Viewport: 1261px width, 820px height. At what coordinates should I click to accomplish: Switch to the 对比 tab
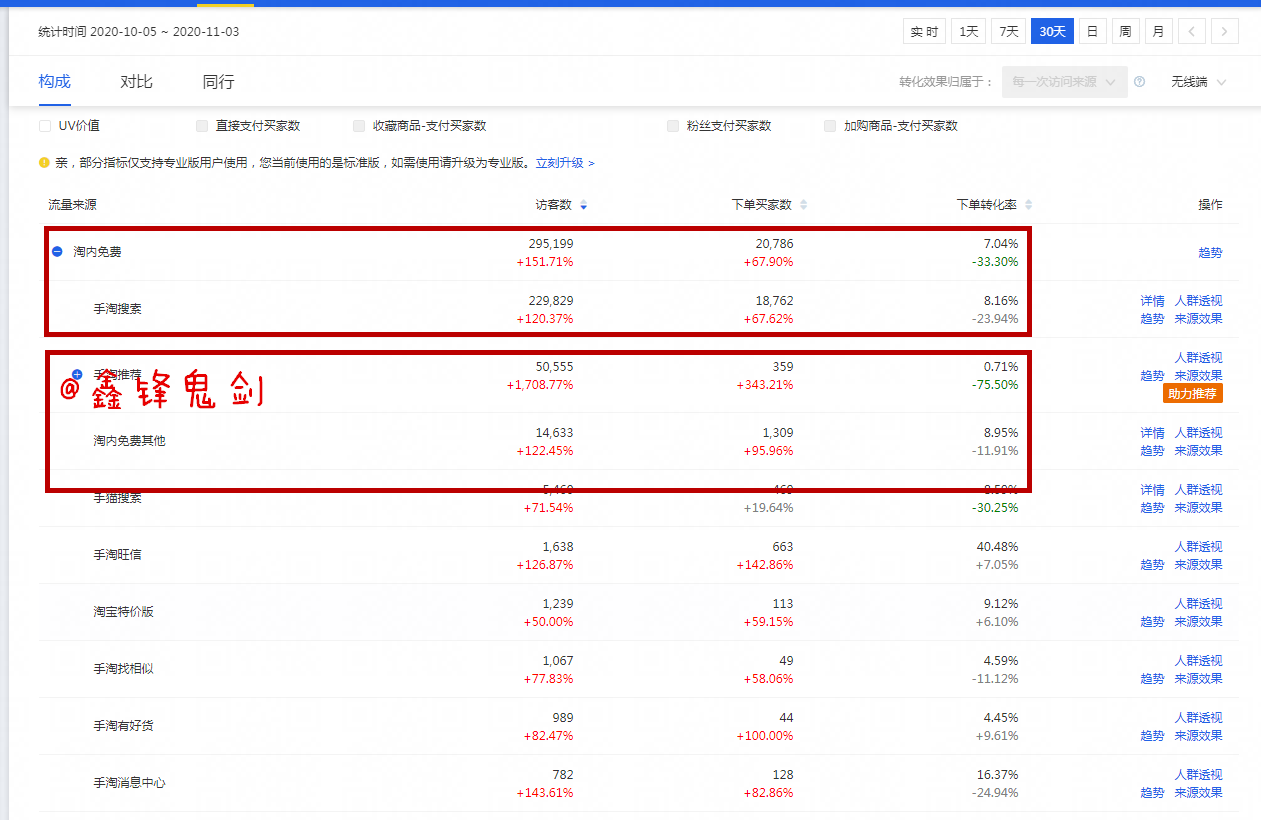136,82
